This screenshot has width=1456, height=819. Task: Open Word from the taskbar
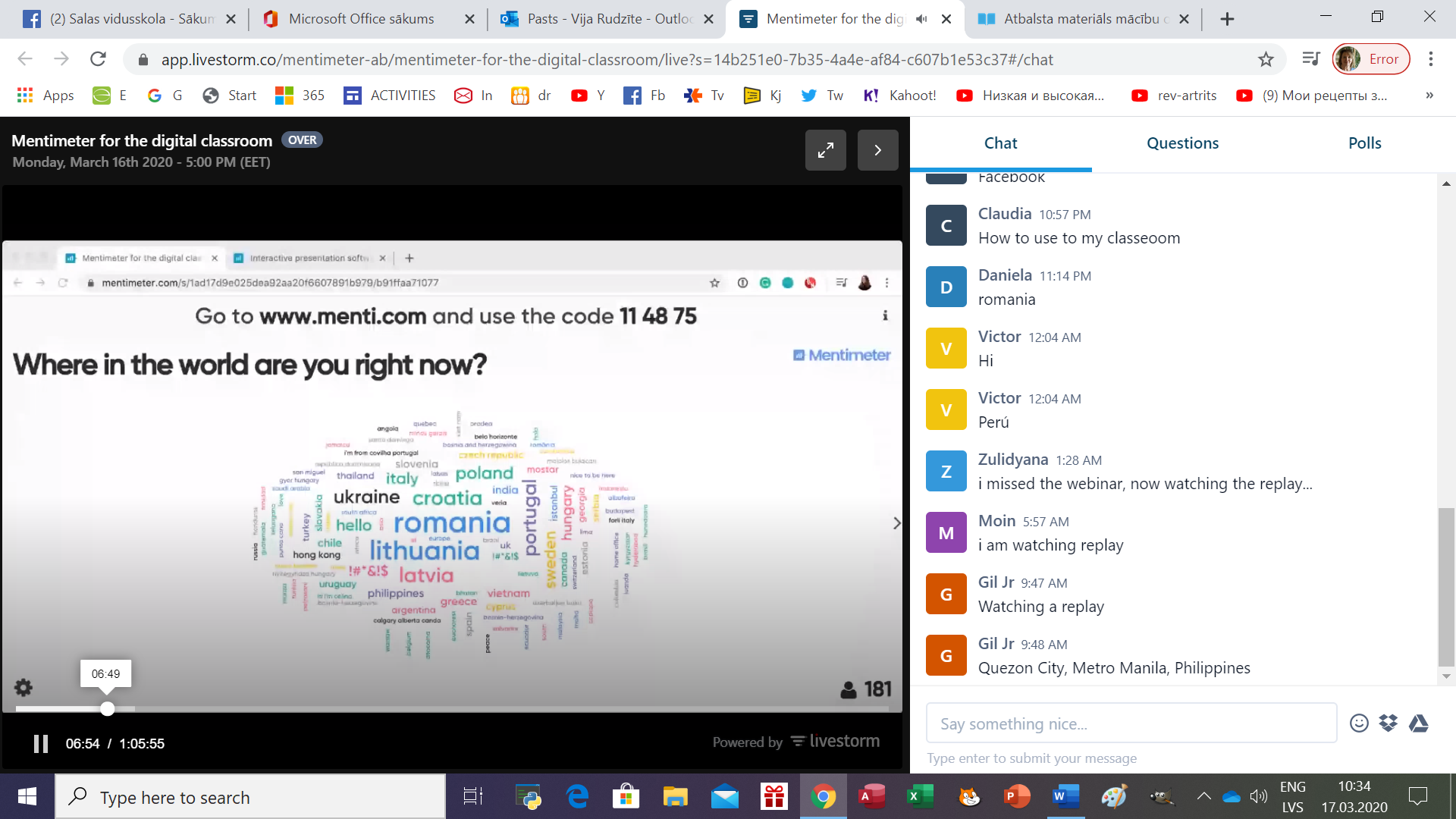pyautogui.click(x=1065, y=796)
